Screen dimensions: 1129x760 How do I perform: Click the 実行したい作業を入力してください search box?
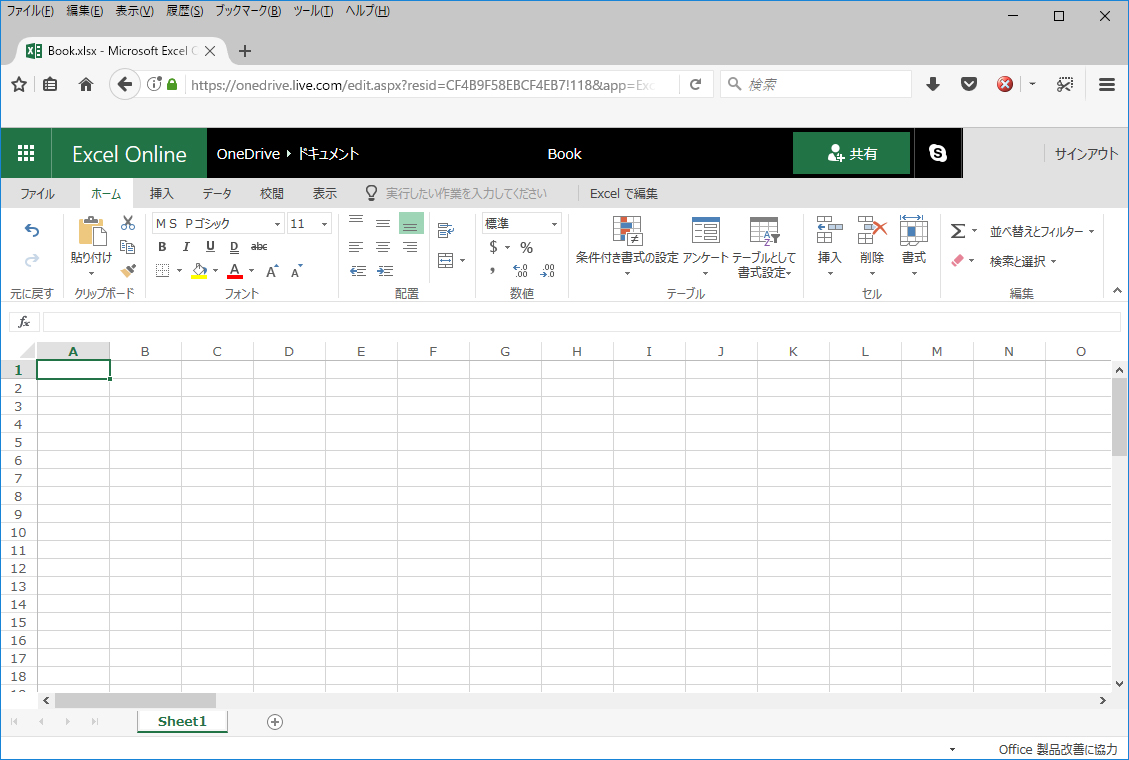(x=466, y=194)
